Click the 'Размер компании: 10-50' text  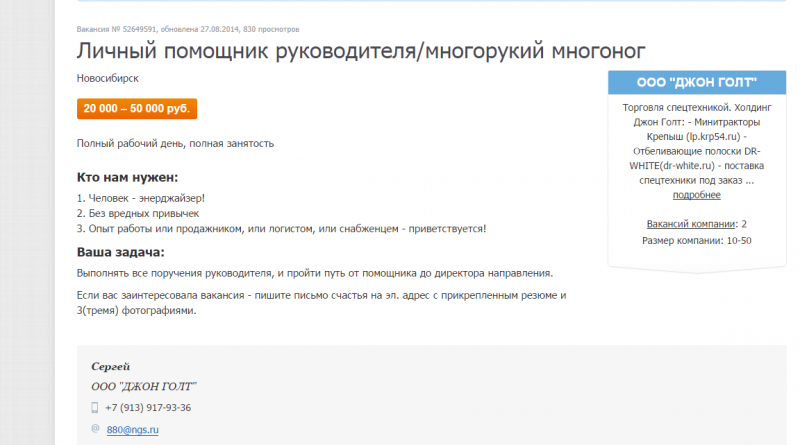(696, 240)
